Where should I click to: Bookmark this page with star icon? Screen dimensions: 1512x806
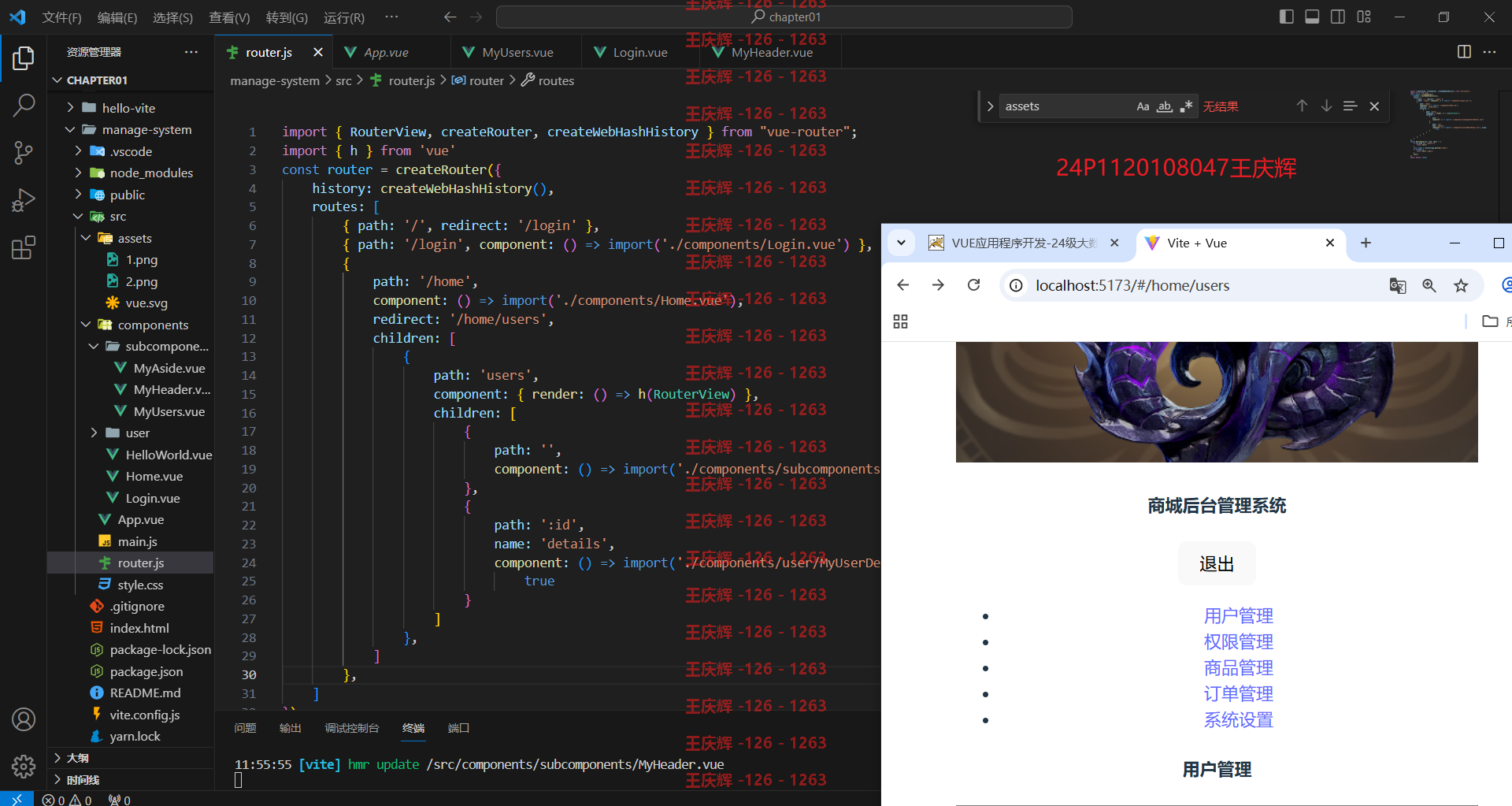1461,285
